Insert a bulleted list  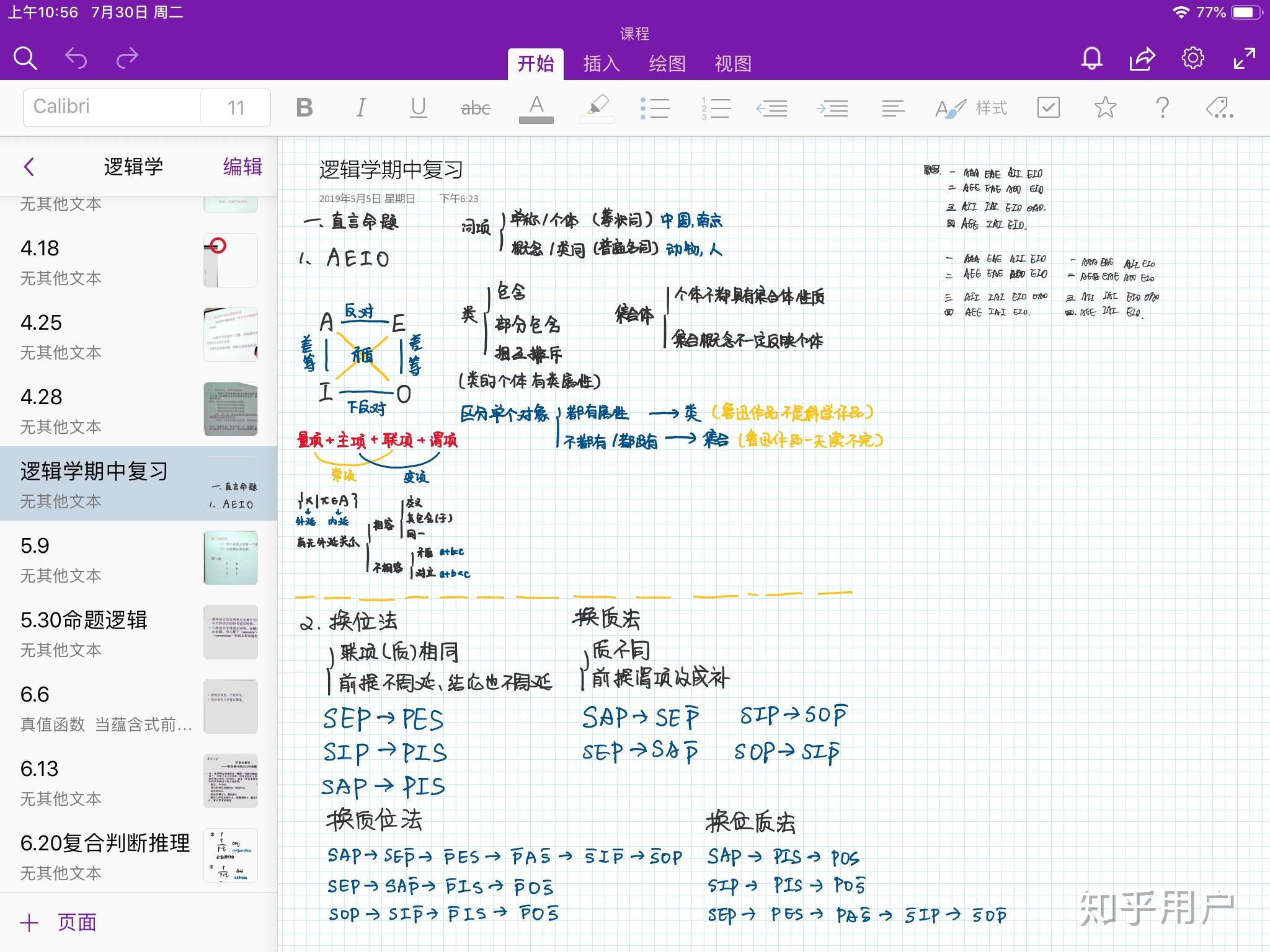point(657,107)
